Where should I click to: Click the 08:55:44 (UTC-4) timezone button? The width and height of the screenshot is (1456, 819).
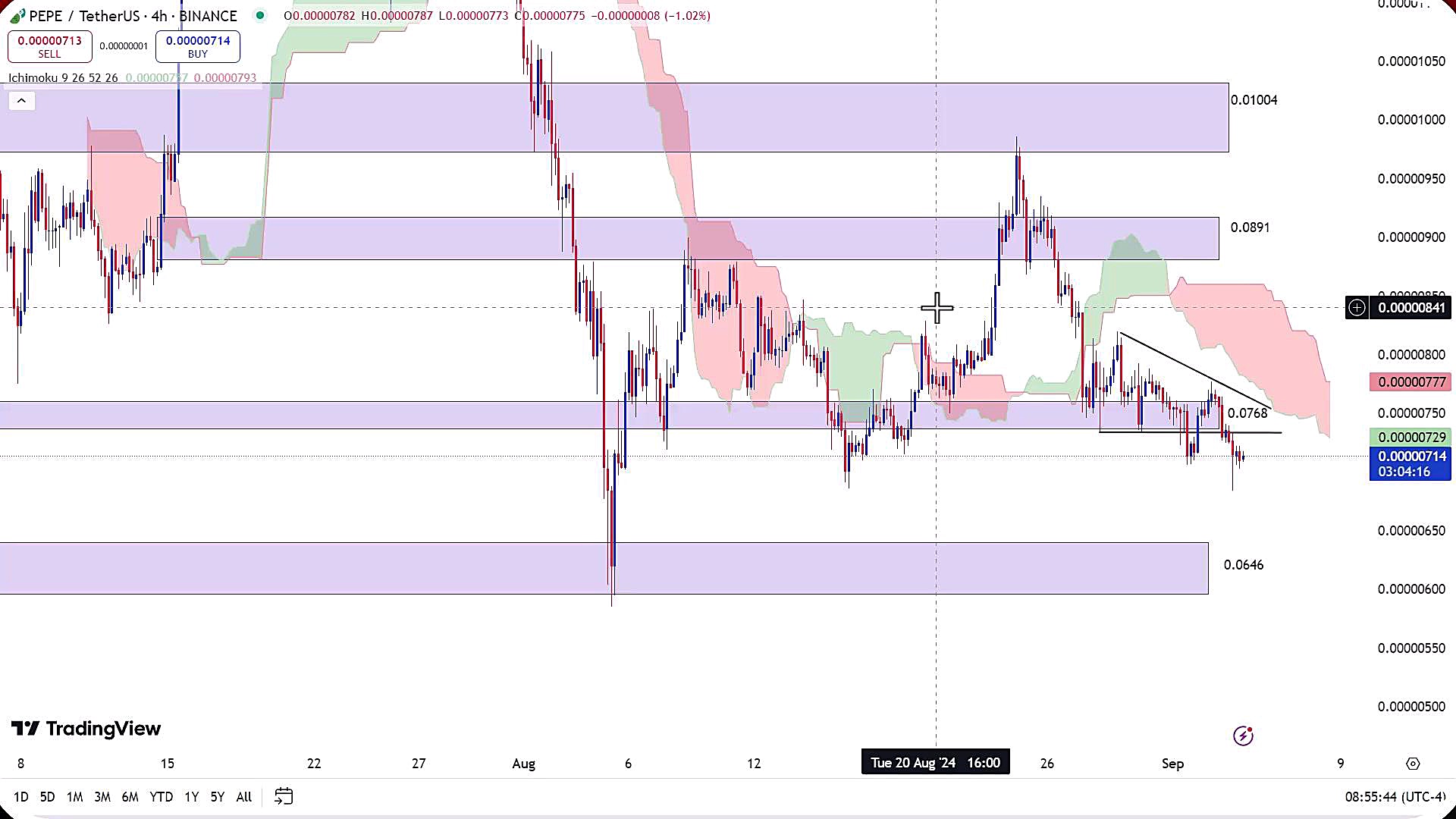pyautogui.click(x=1395, y=796)
